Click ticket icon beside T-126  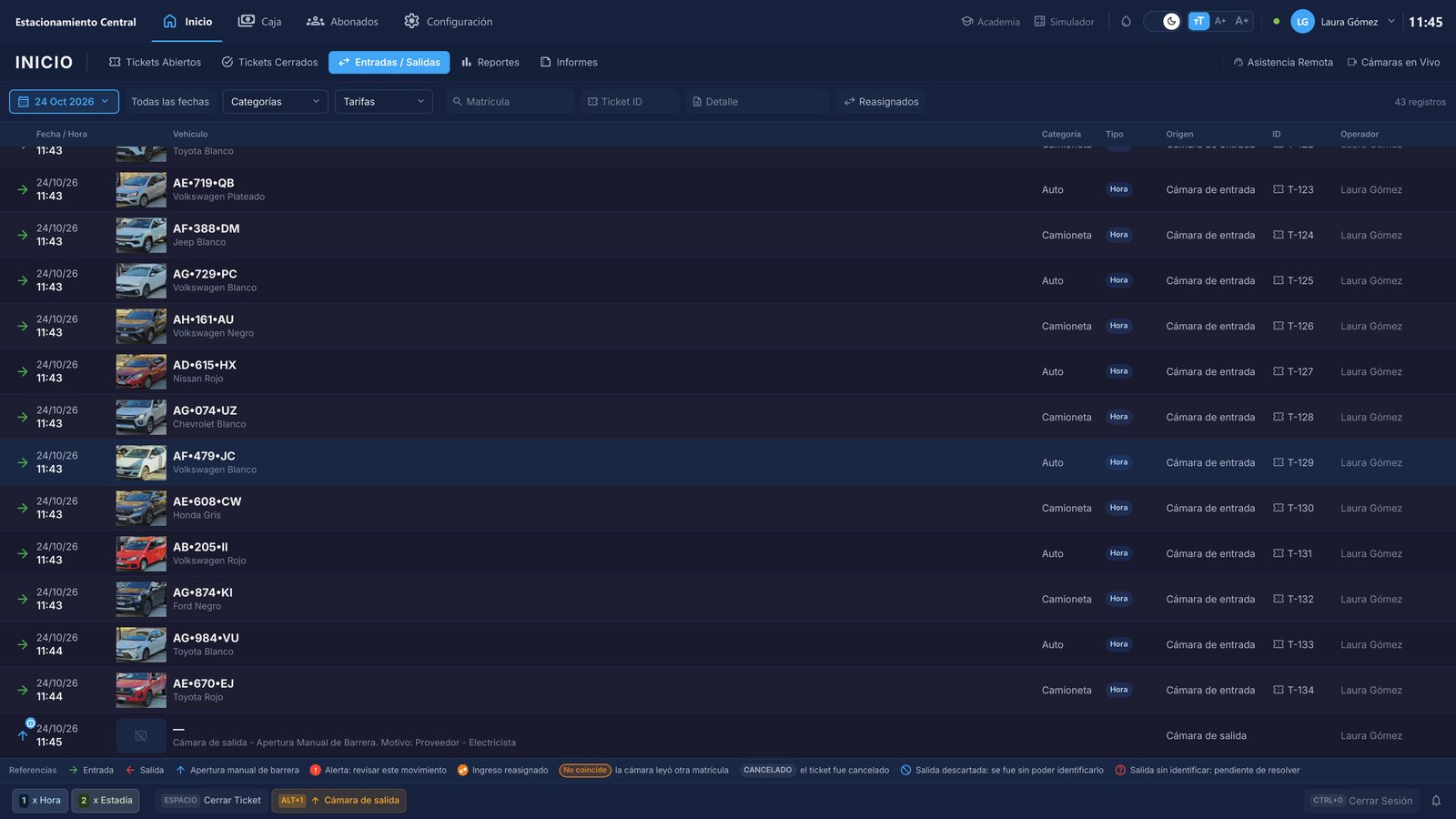(x=1278, y=326)
